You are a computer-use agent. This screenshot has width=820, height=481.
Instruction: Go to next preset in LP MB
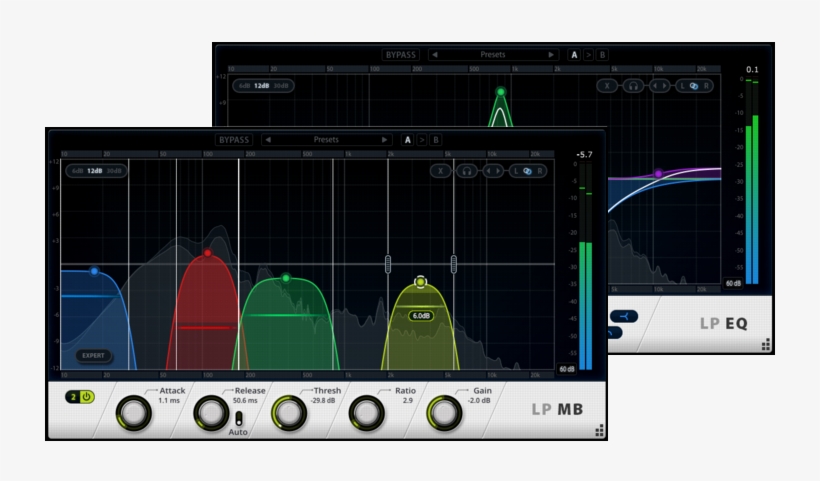[384, 140]
